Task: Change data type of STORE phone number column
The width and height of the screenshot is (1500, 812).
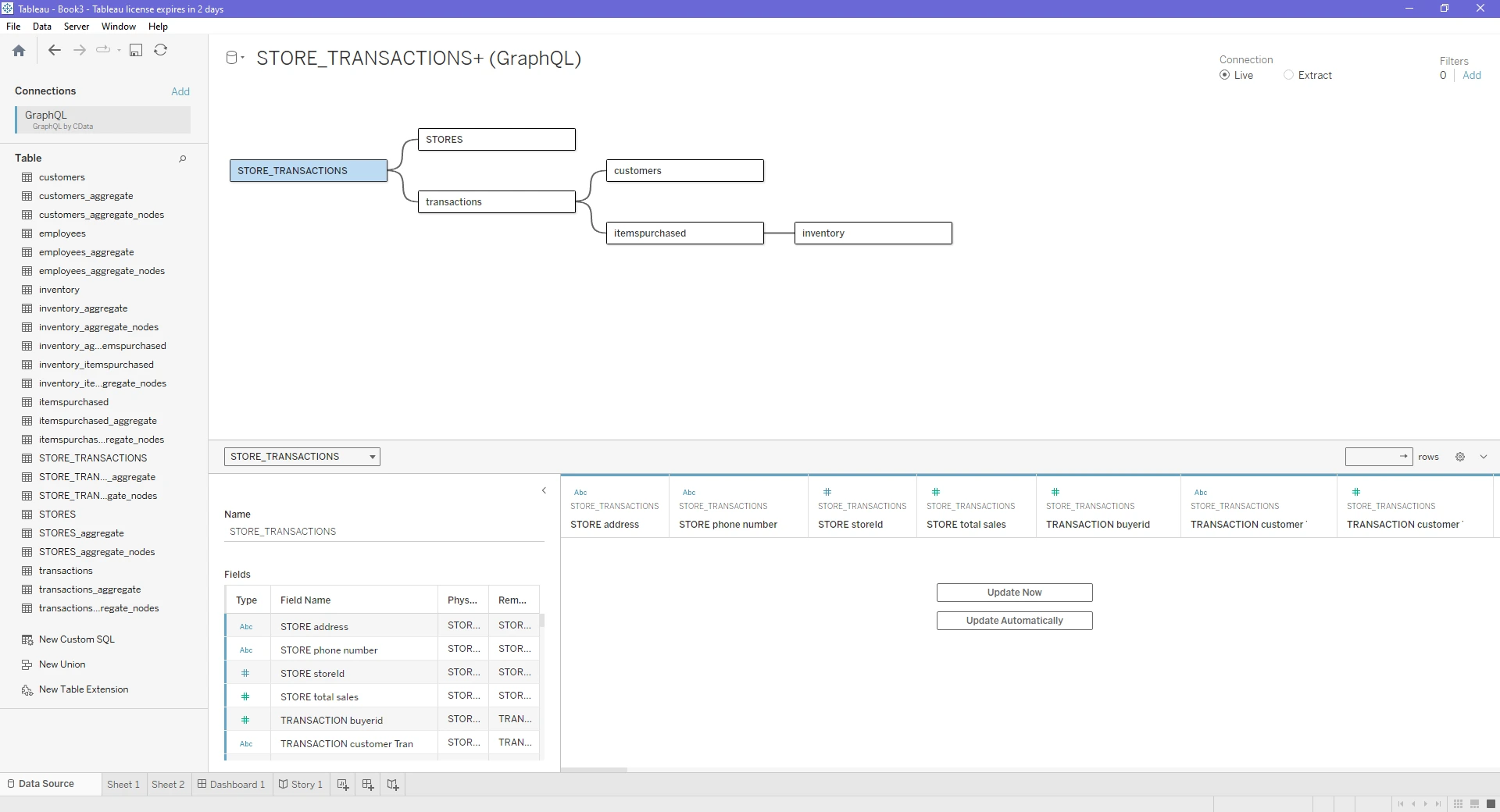Action: point(689,493)
